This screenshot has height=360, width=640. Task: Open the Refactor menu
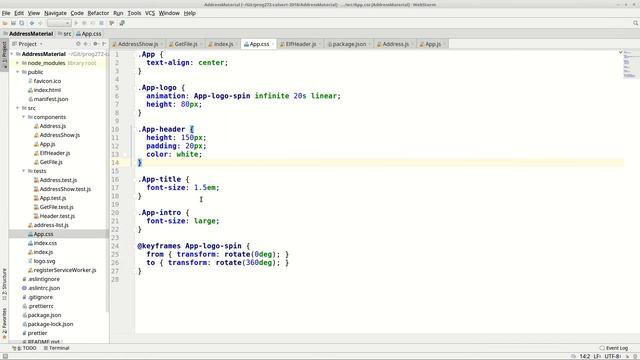pos(98,13)
